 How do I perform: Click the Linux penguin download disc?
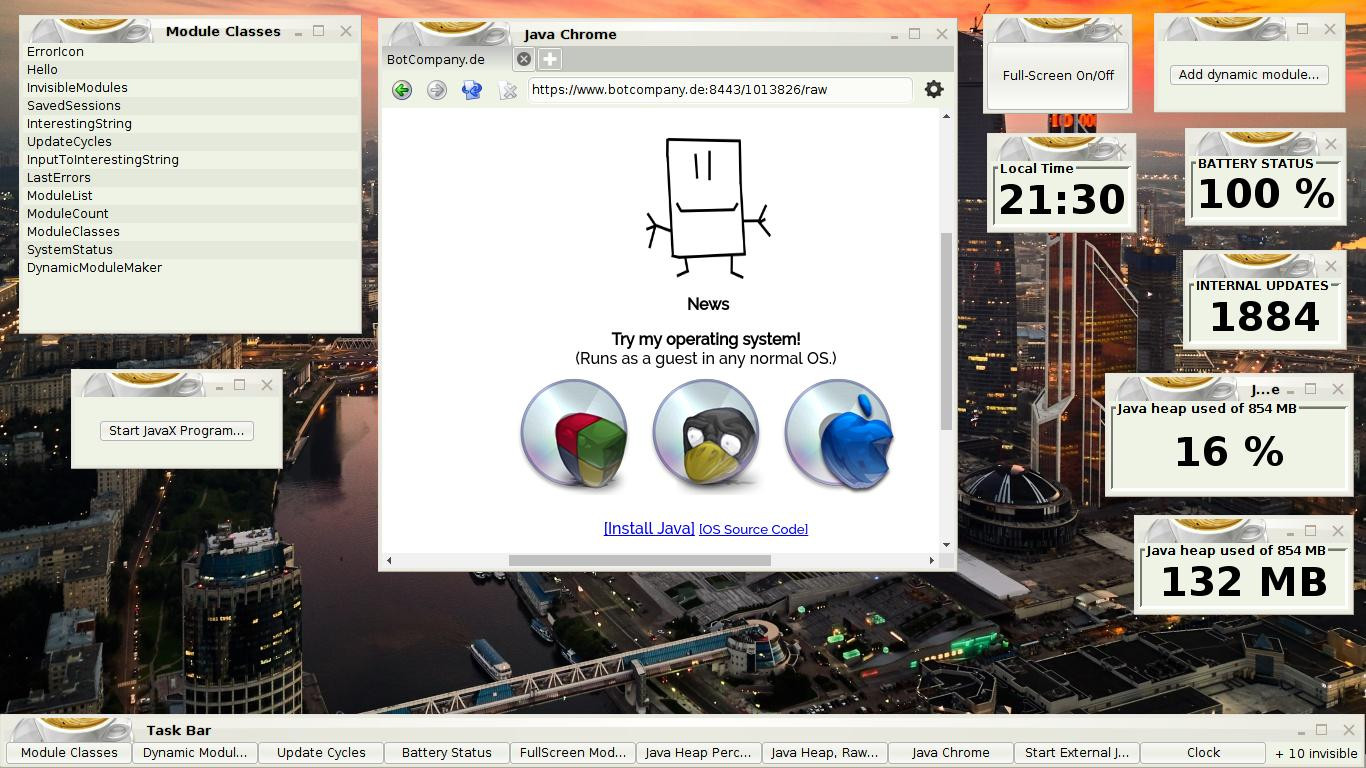point(706,435)
